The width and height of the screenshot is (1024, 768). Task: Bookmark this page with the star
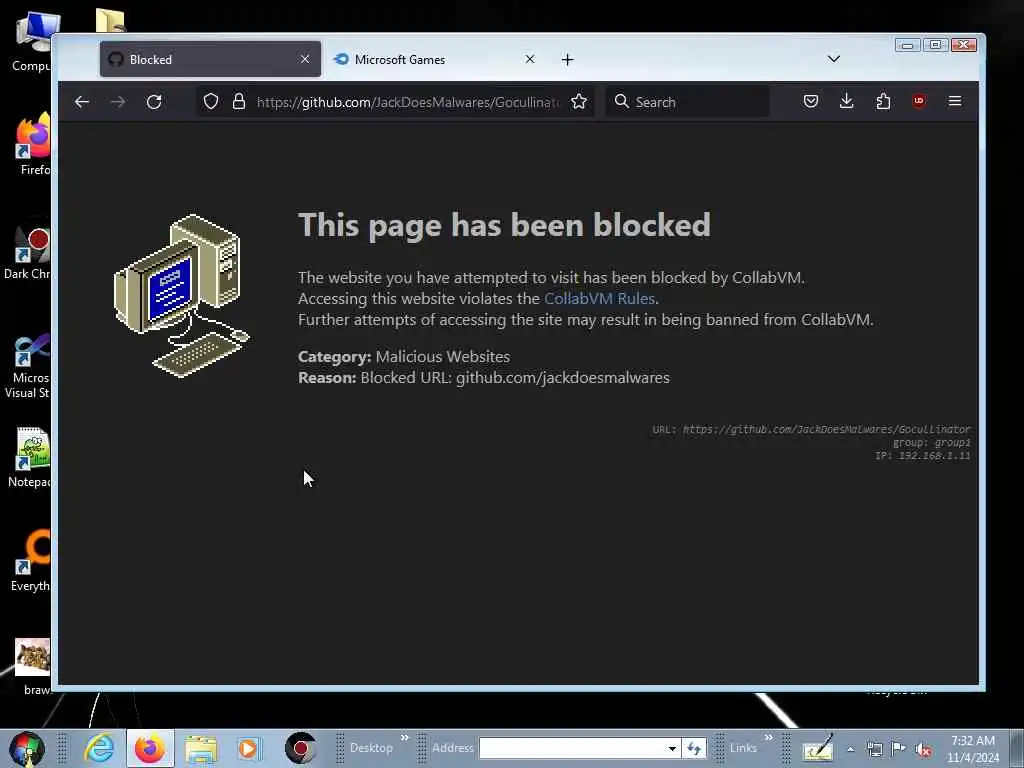click(579, 101)
